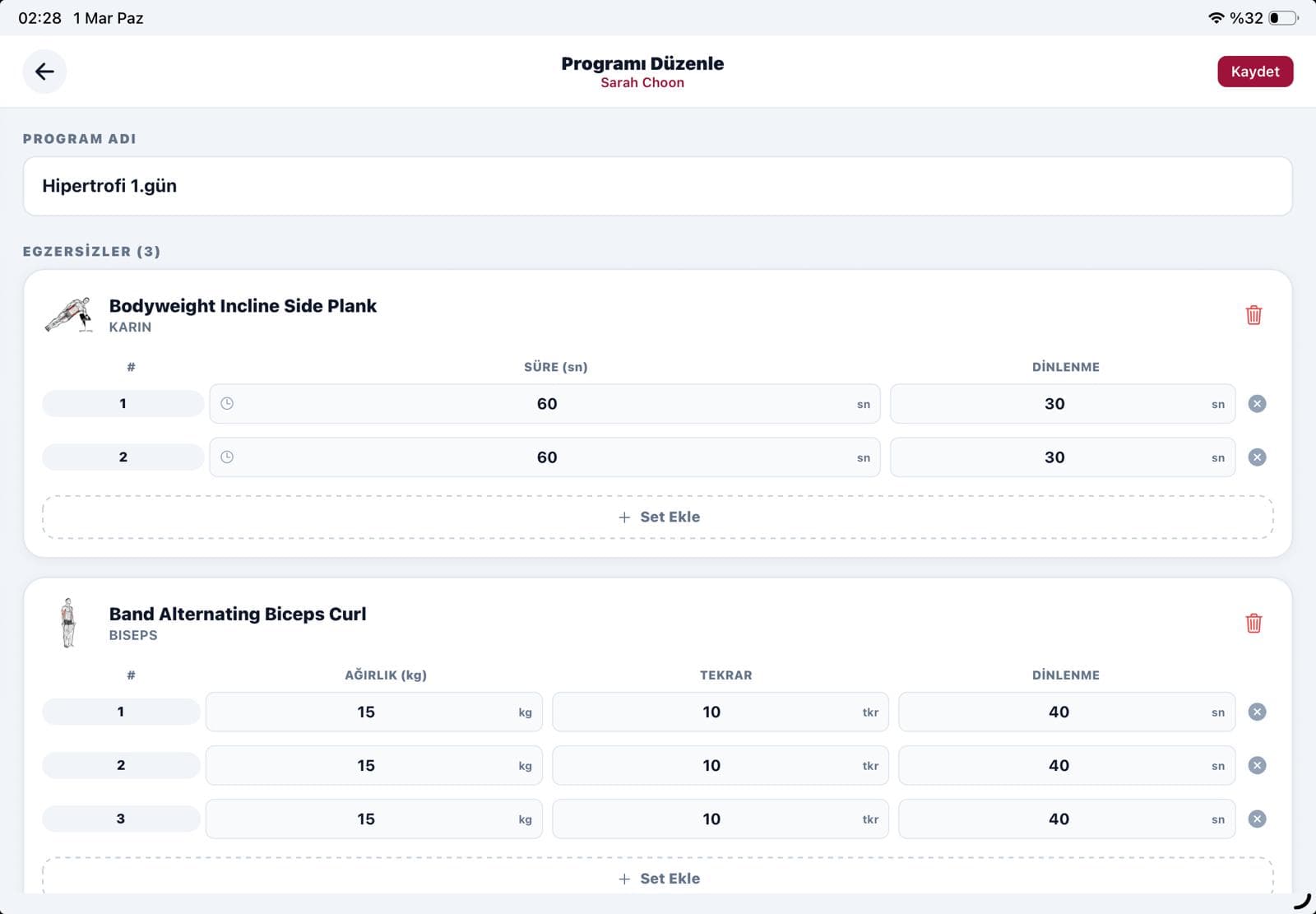The width and height of the screenshot is (1316, 914).
Task: Edit Side Plank set 1 duration field
Action: coord(546,404)
